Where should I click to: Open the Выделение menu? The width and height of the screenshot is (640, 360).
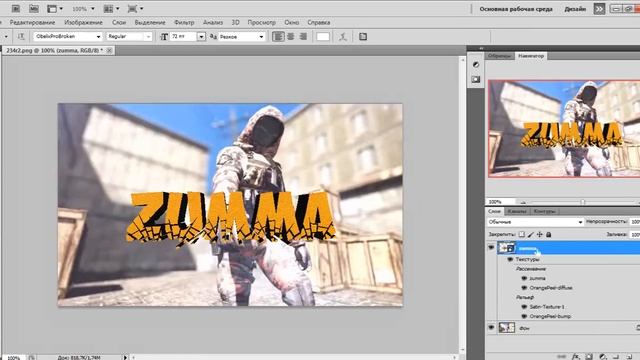click(x=150, y=22)
